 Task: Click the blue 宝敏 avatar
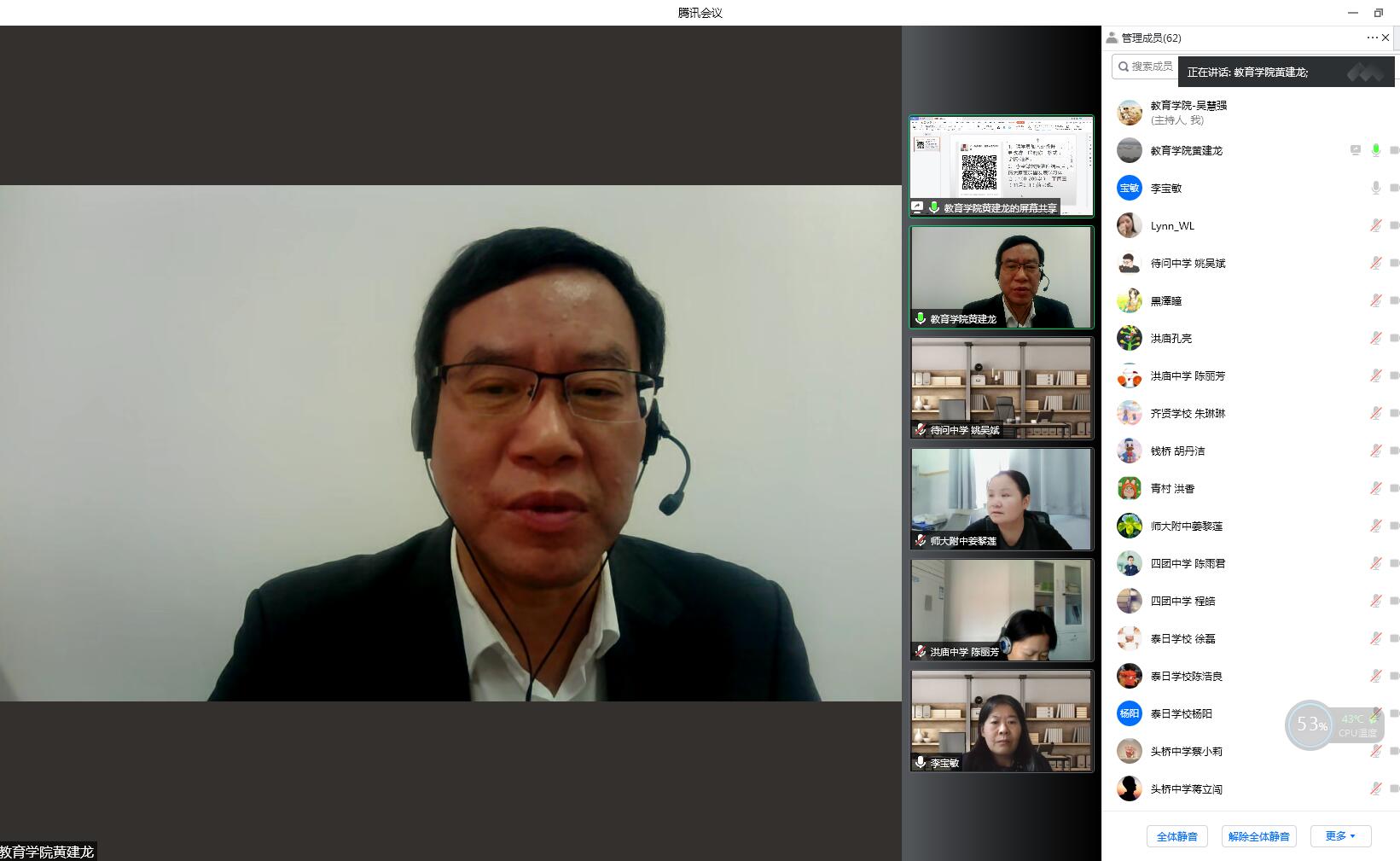pos(1130,188)
